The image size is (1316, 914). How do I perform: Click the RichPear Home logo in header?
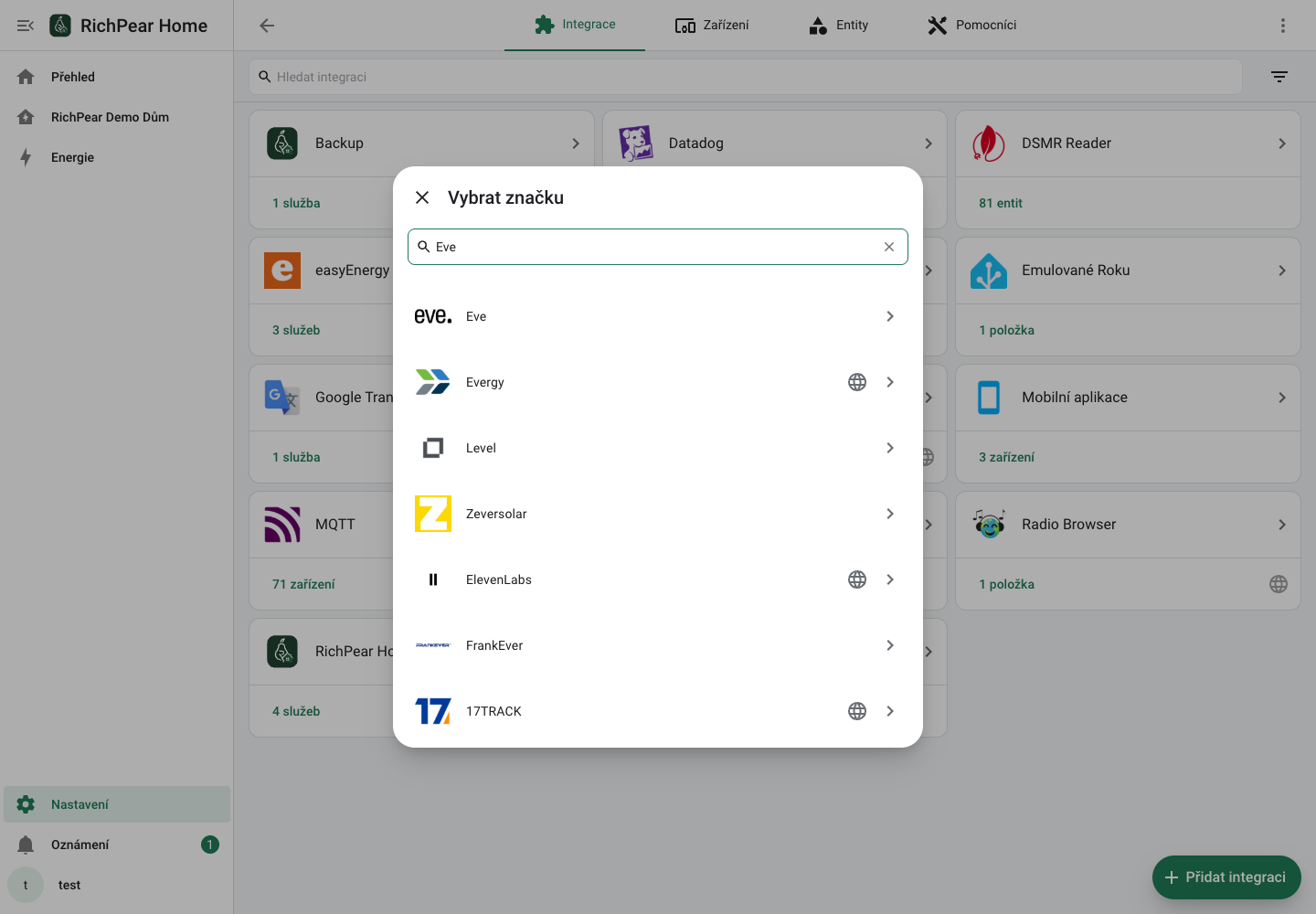[x=60, y=26]
